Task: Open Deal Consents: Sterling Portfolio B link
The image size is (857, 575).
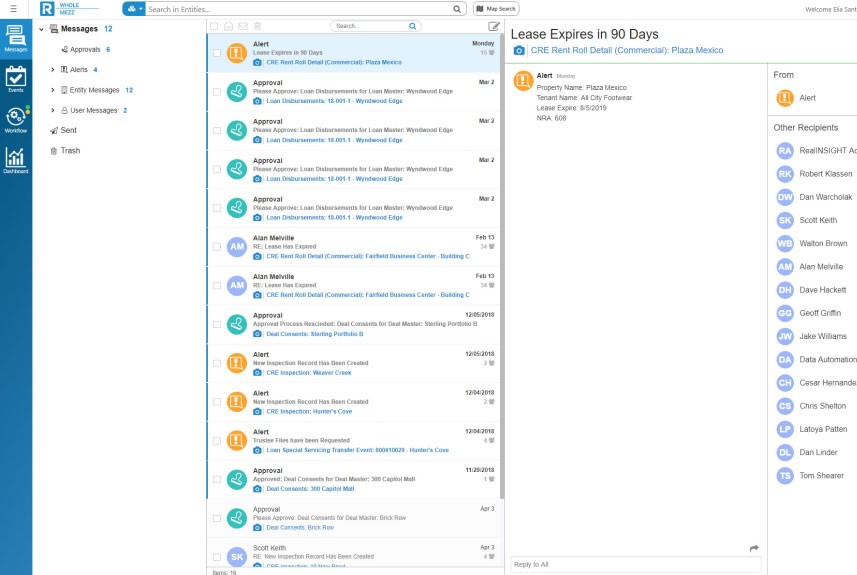Action: (x=315, y=334)
